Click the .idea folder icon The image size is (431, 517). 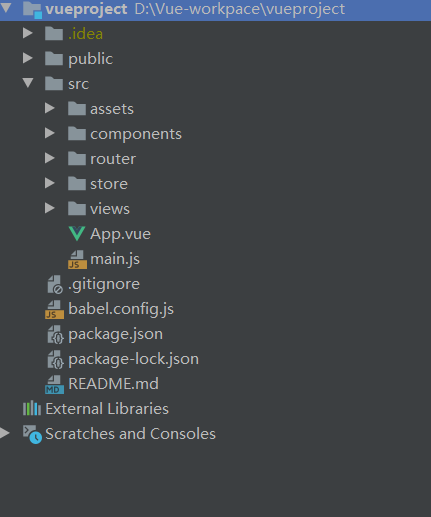[x=54, y=33]
